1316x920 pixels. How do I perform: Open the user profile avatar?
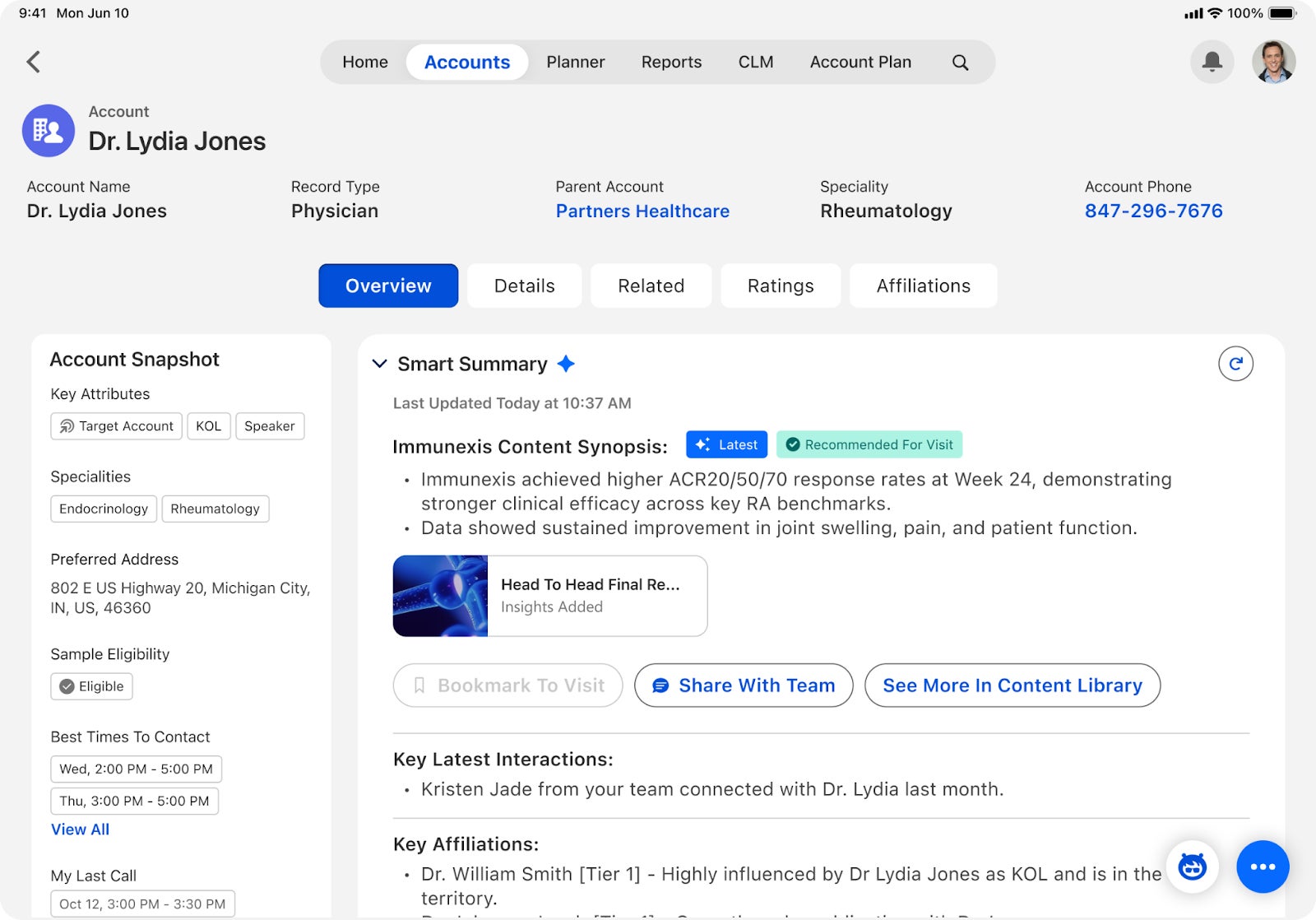tap(1273, 62)
